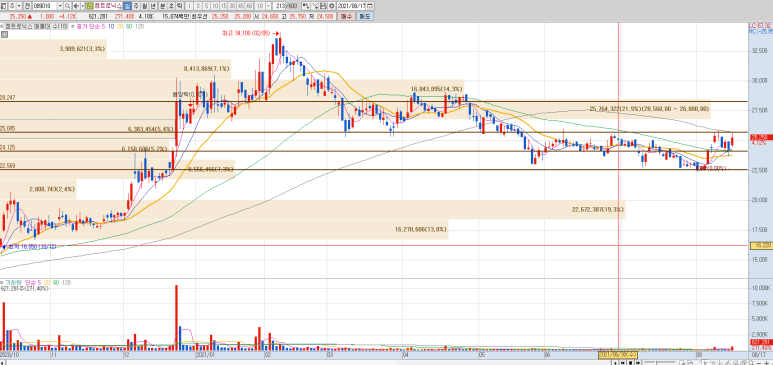Image resolution: width=773 pixels, height=365 pixels.
Task: Click the 2021/06/30 date marker on time axis
Action: click(x=618, y=354)
